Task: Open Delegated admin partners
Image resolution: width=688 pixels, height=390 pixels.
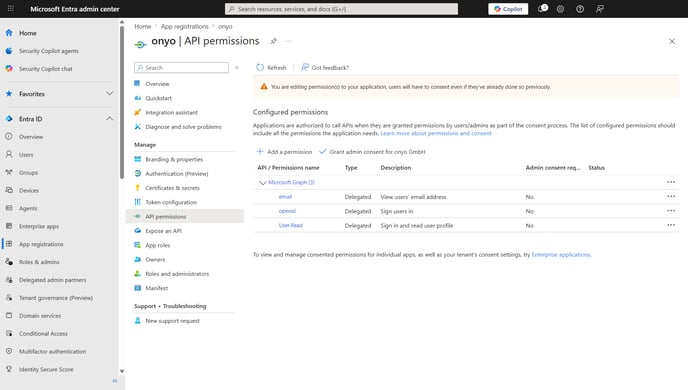Action: (52, 280)
